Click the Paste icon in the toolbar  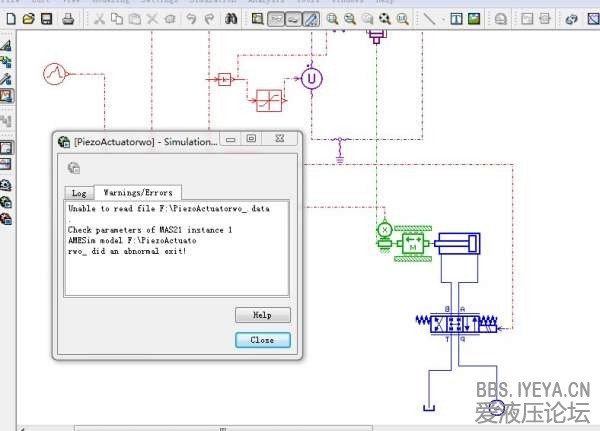(x=134, y=19)
